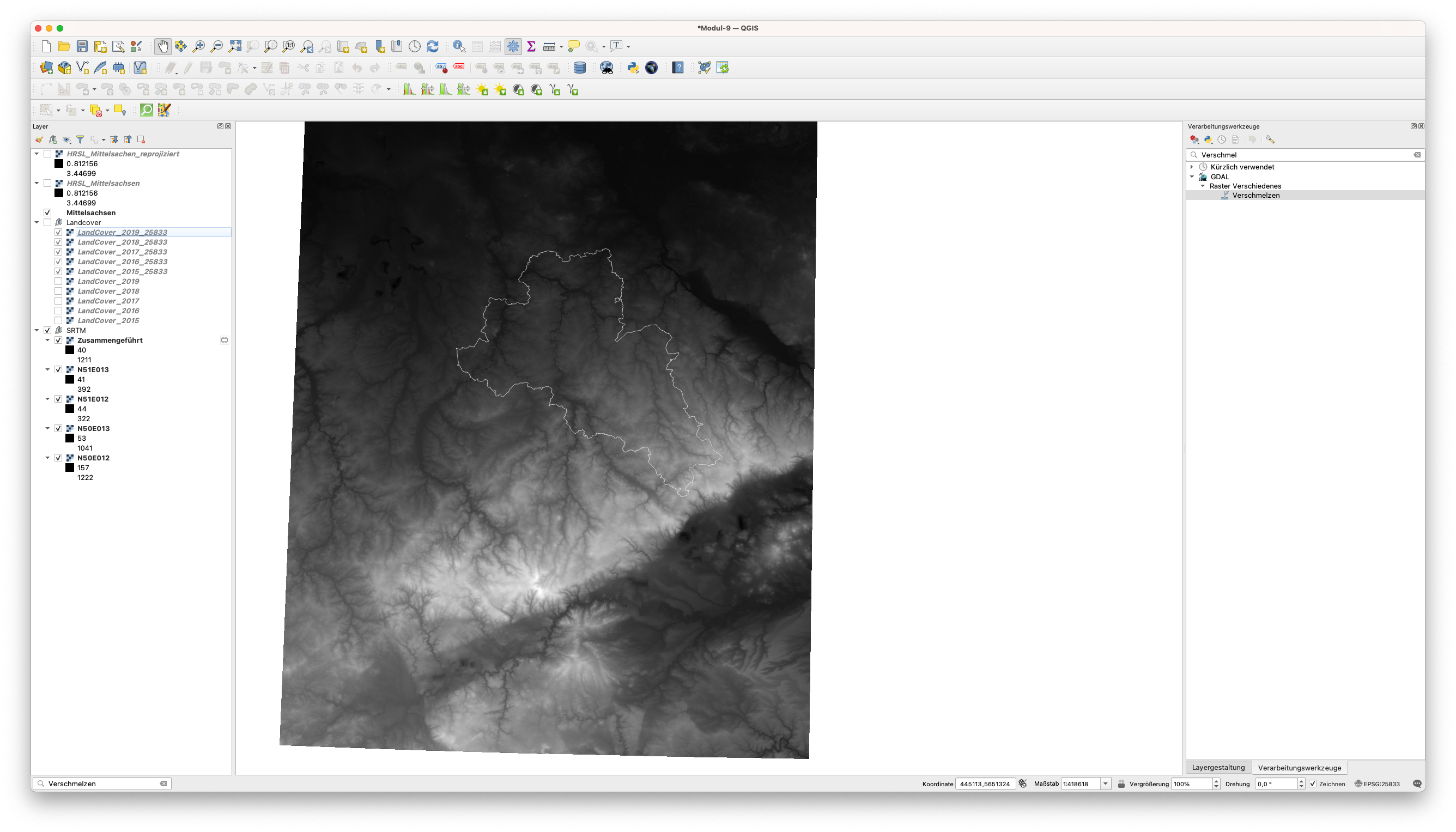Open the Python console
Image resolution: width=1456 pixels, height=832 pixels.
(633, 68)
